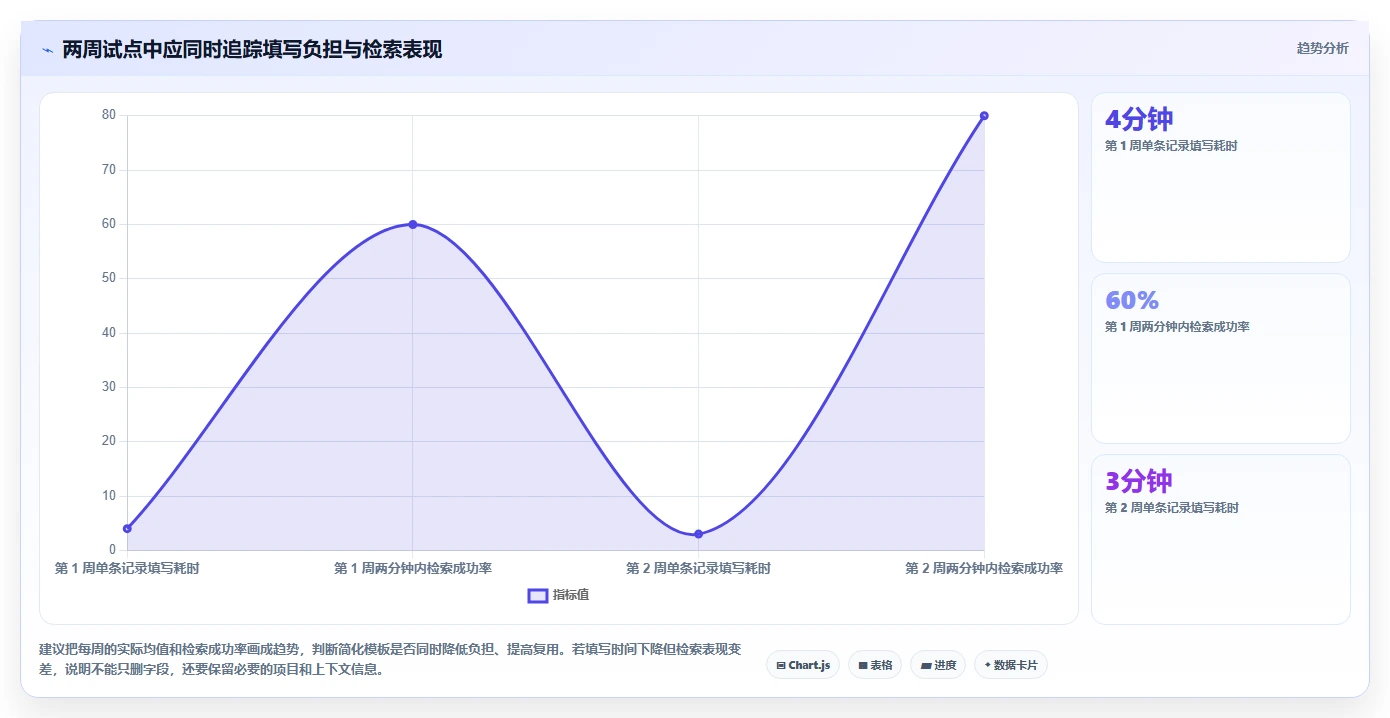1390x718 pixels.
Task: Click the data point at value 60
Action: [412, 224]
